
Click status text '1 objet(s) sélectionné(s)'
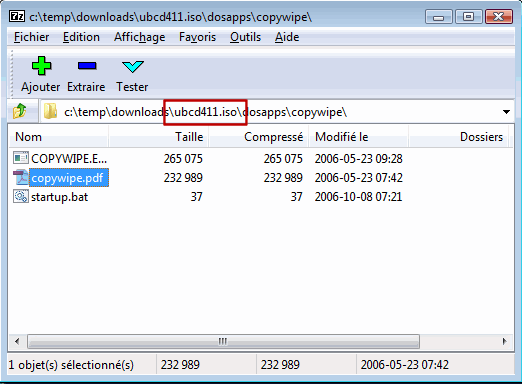[x=71, y=365]
